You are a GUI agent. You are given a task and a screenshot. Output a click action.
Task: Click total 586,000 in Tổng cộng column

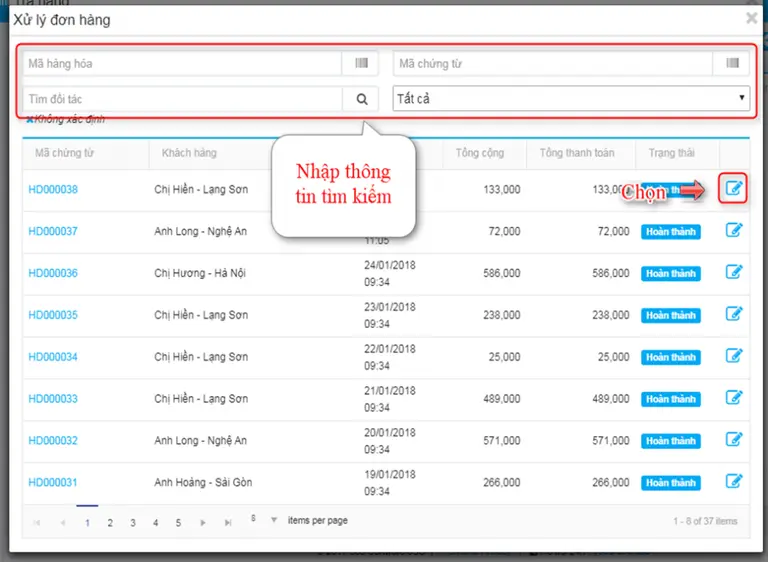coord(502,273)
